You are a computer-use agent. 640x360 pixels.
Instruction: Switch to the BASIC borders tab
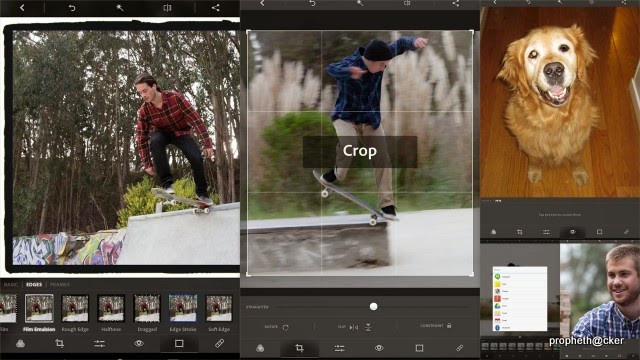[x=11, y=284]
